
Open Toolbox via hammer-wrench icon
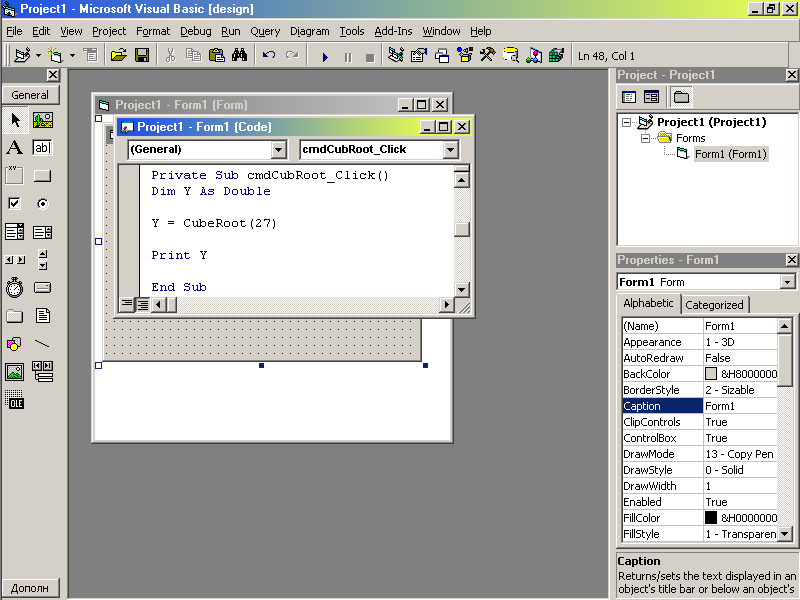(x=488, y=55)
